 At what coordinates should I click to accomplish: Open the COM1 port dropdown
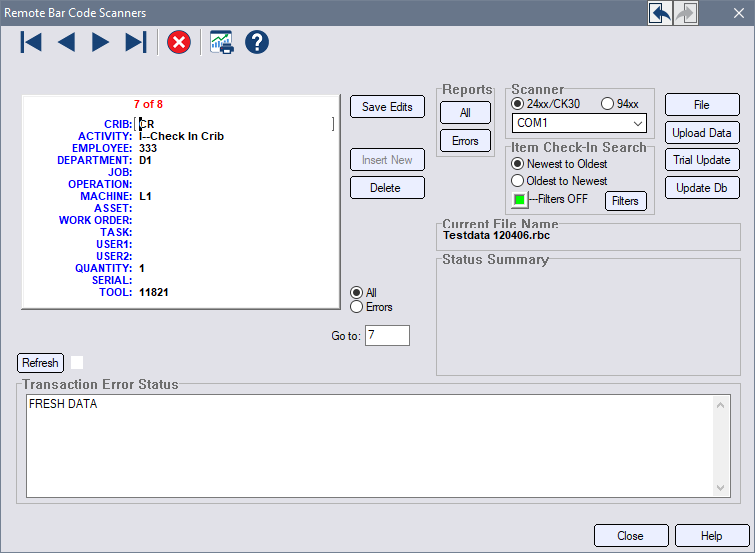click(x=579, y=123)
